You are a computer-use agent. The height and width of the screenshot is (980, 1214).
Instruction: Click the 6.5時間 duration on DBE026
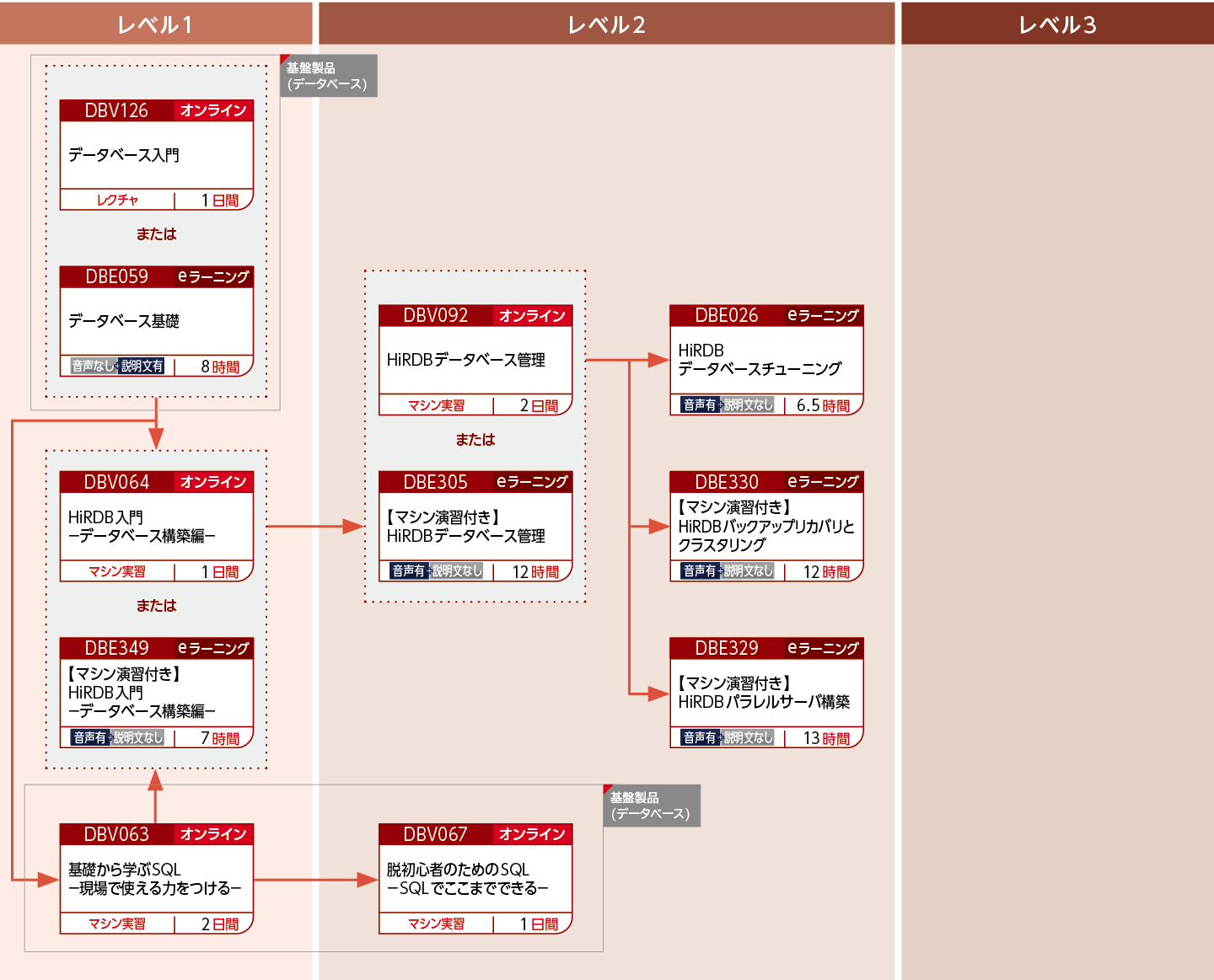click(823, 405)
